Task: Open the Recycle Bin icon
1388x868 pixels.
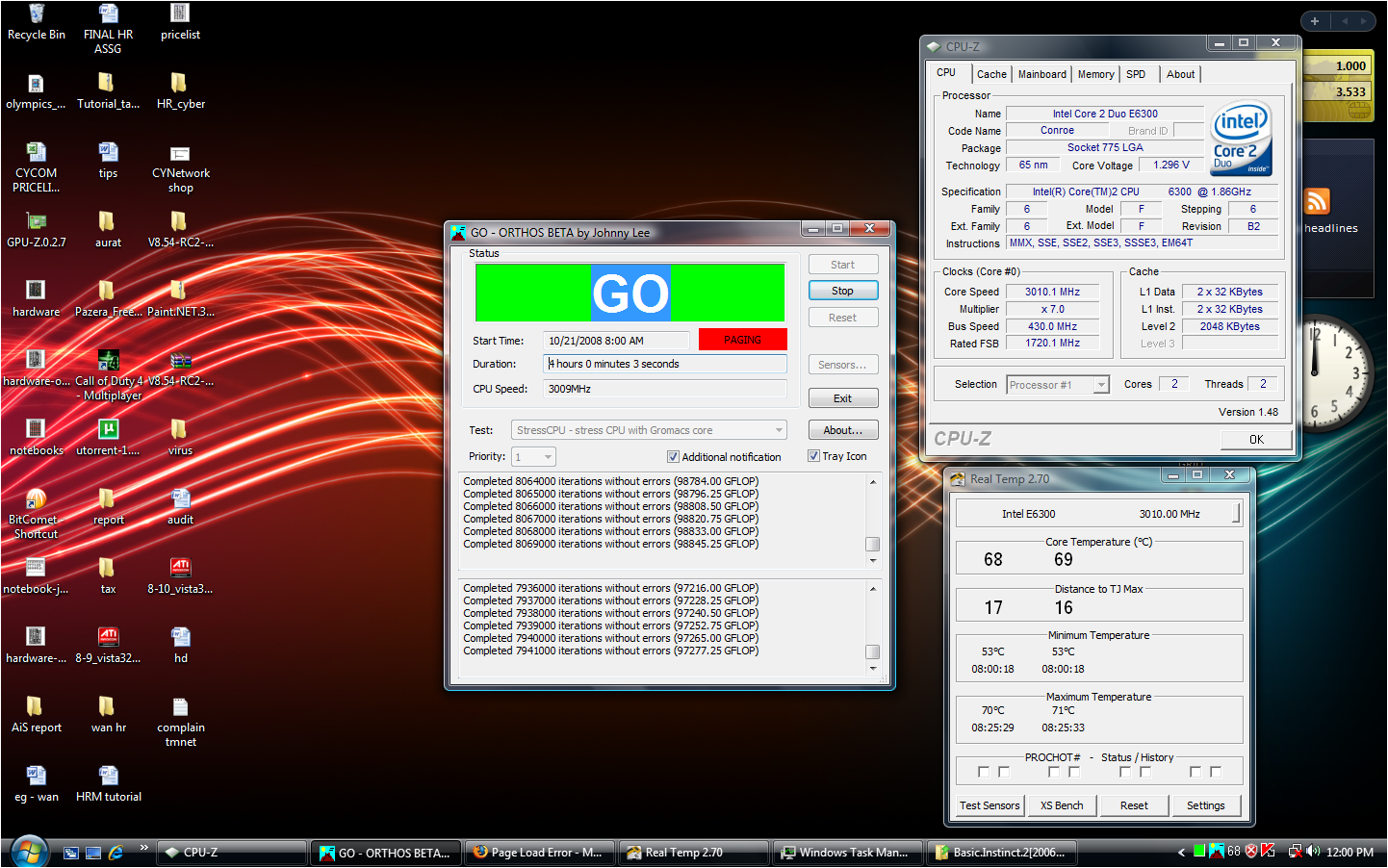Action: pyautogui.click(x=36, y=14)
